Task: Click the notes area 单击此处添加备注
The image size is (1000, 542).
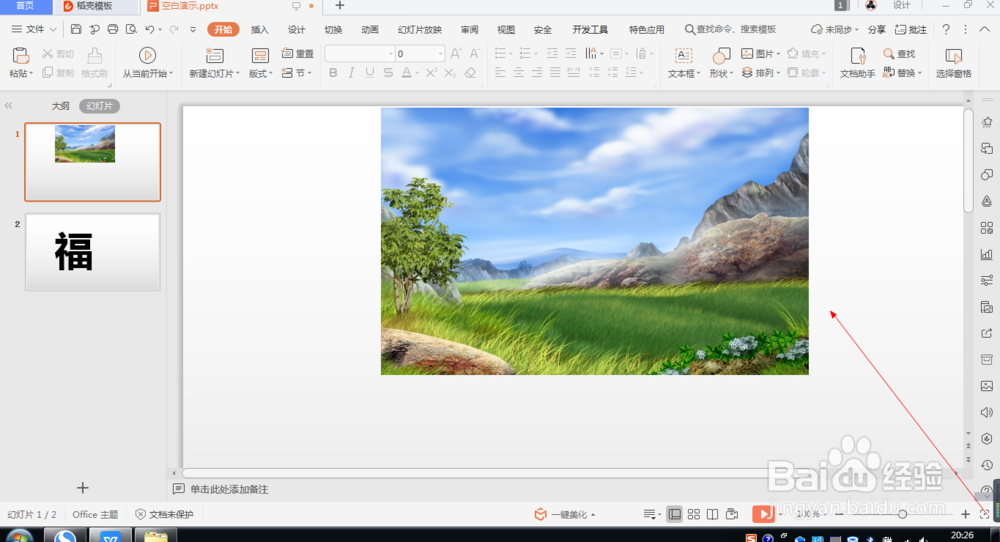Action: (229, 489)
